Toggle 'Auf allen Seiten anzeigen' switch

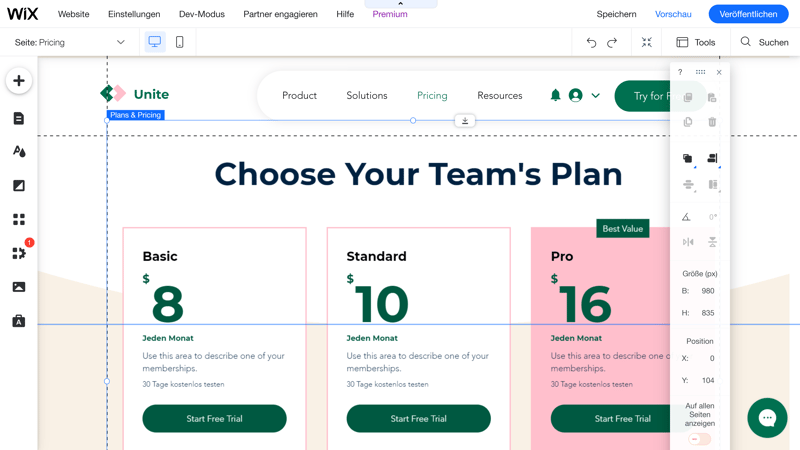pos(699,439)
